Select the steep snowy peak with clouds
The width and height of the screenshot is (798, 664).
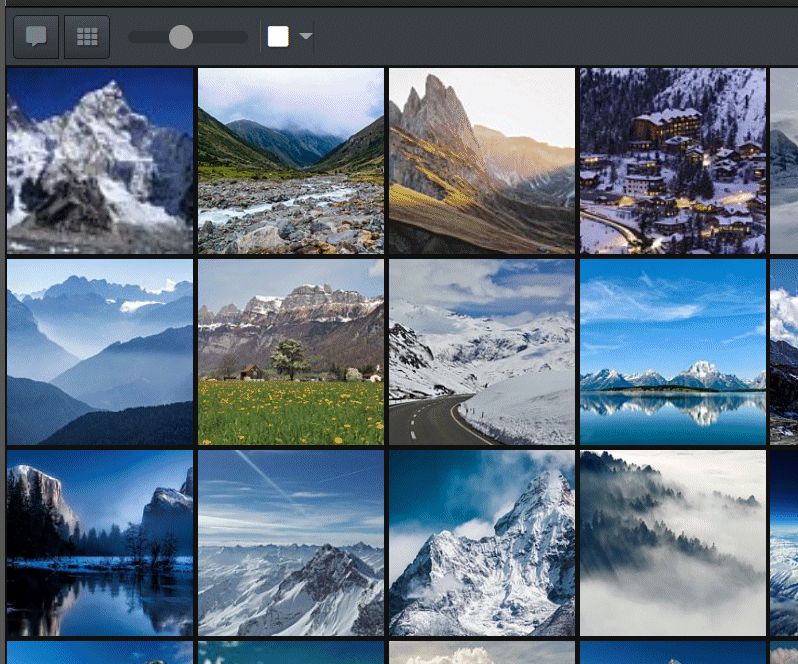[482, 543]
